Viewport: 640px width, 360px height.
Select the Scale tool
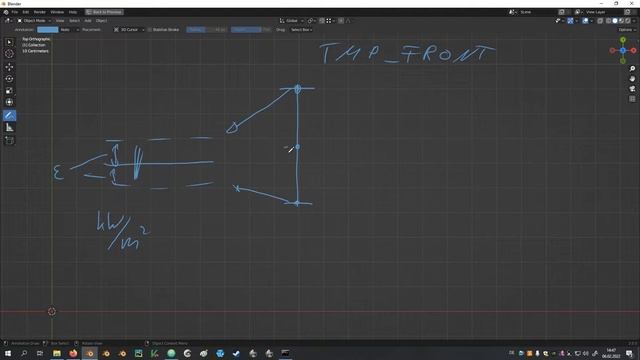tap(9, 90)
